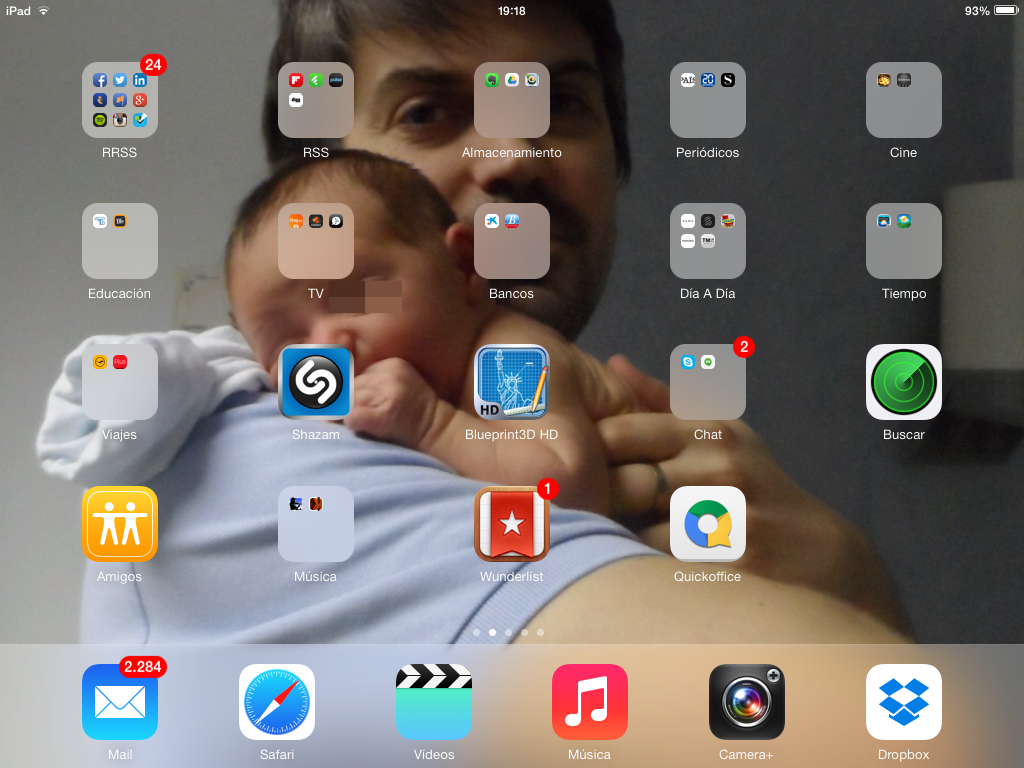Image resolution: width=1024 pixels, height=768 pixels.
Task: Open Dropbox in the dock
Action: click(x=904, y=702)
